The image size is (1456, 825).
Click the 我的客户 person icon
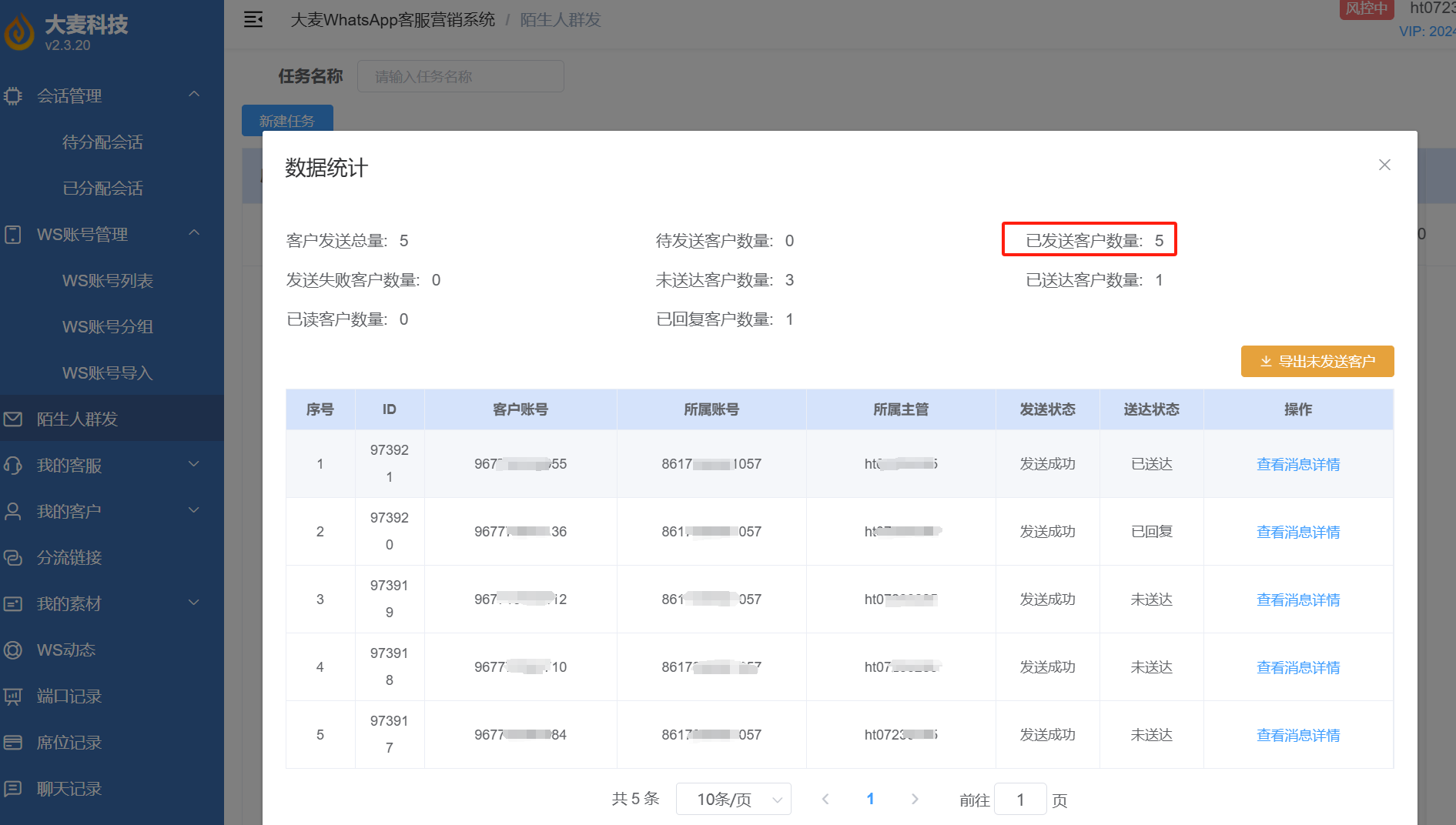click(13, 512)
